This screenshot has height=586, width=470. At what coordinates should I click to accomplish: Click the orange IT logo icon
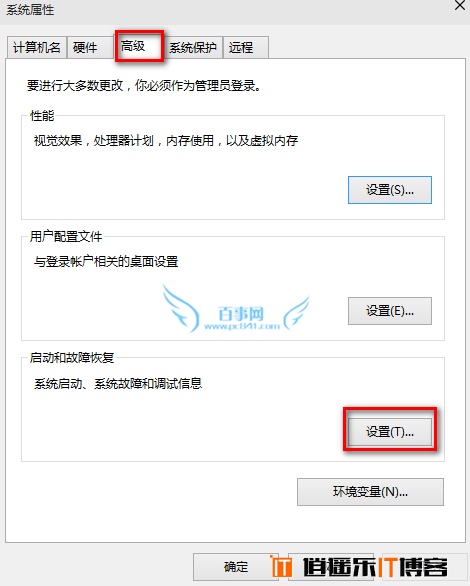tap(281, 567)
